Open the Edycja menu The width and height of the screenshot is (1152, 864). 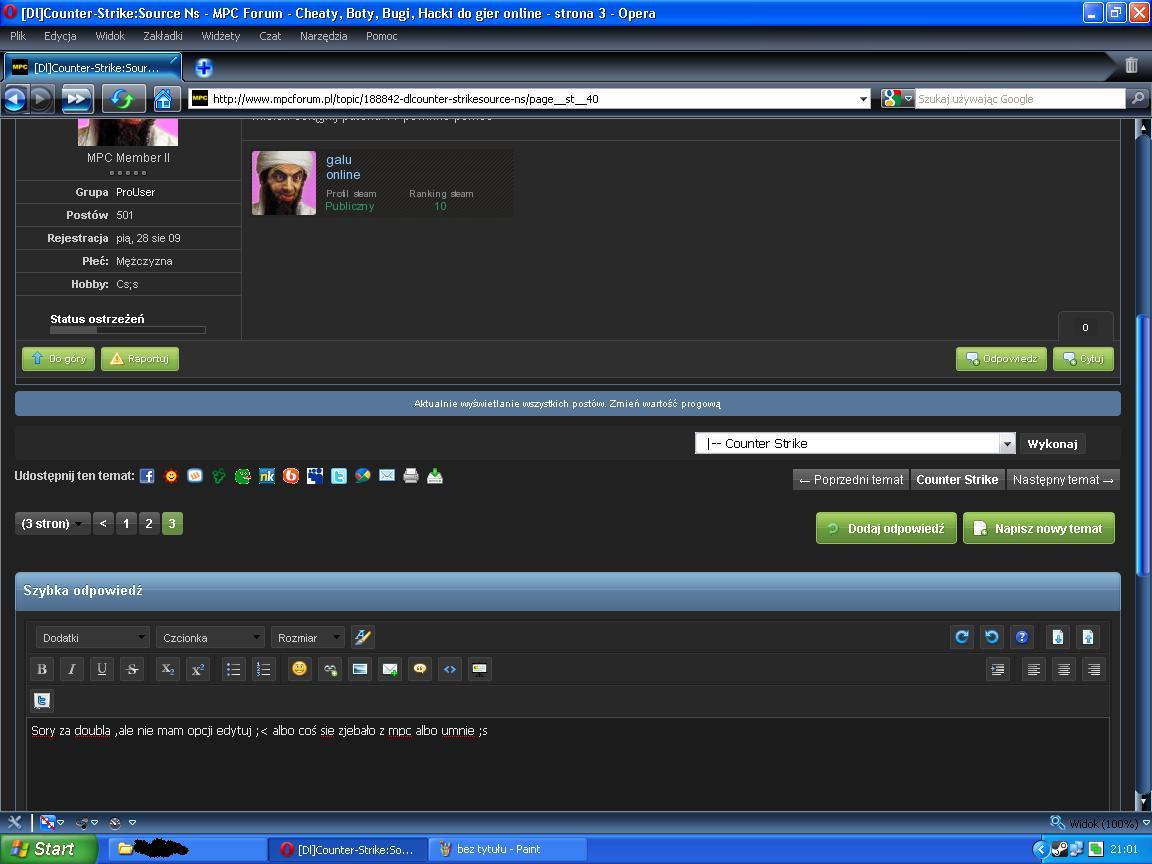click(60, 36)
